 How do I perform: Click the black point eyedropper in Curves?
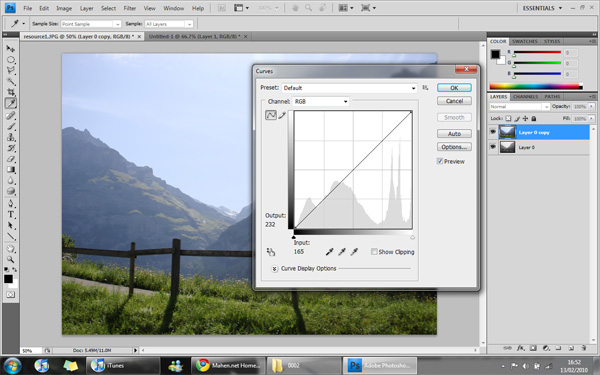click(329, 251)
